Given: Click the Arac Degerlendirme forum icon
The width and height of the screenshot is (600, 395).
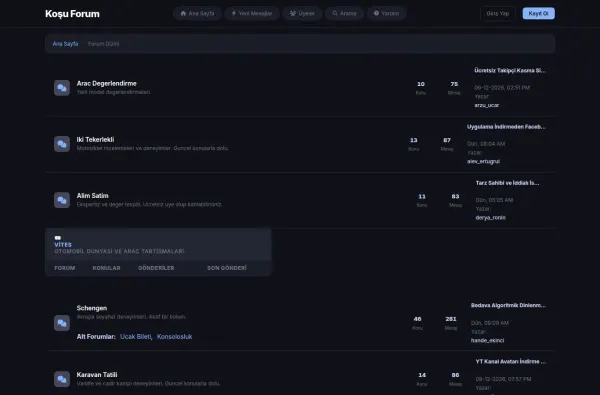Looking at the screenshot, I should point(62,88).
